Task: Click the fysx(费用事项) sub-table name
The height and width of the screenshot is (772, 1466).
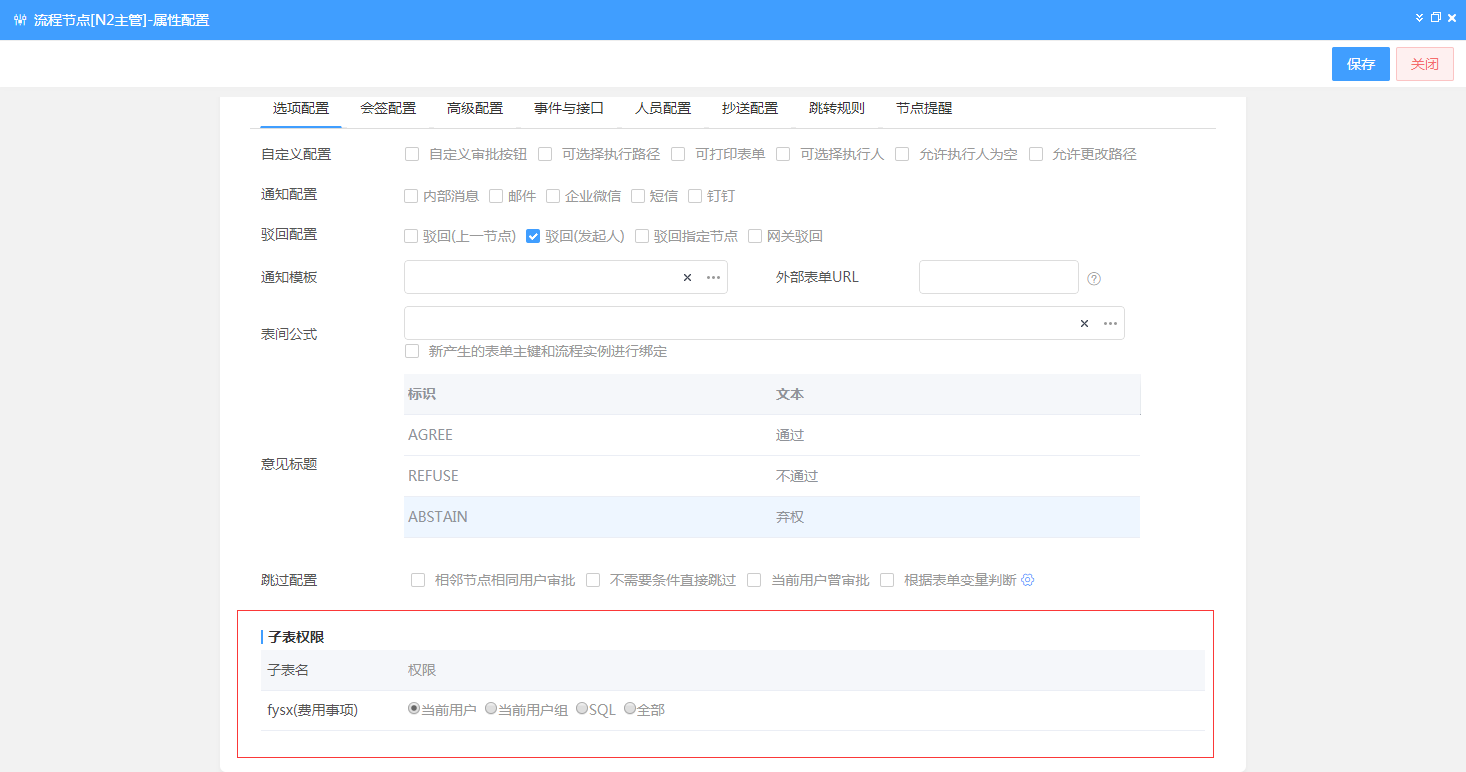Action: click(x=313, y=710)
